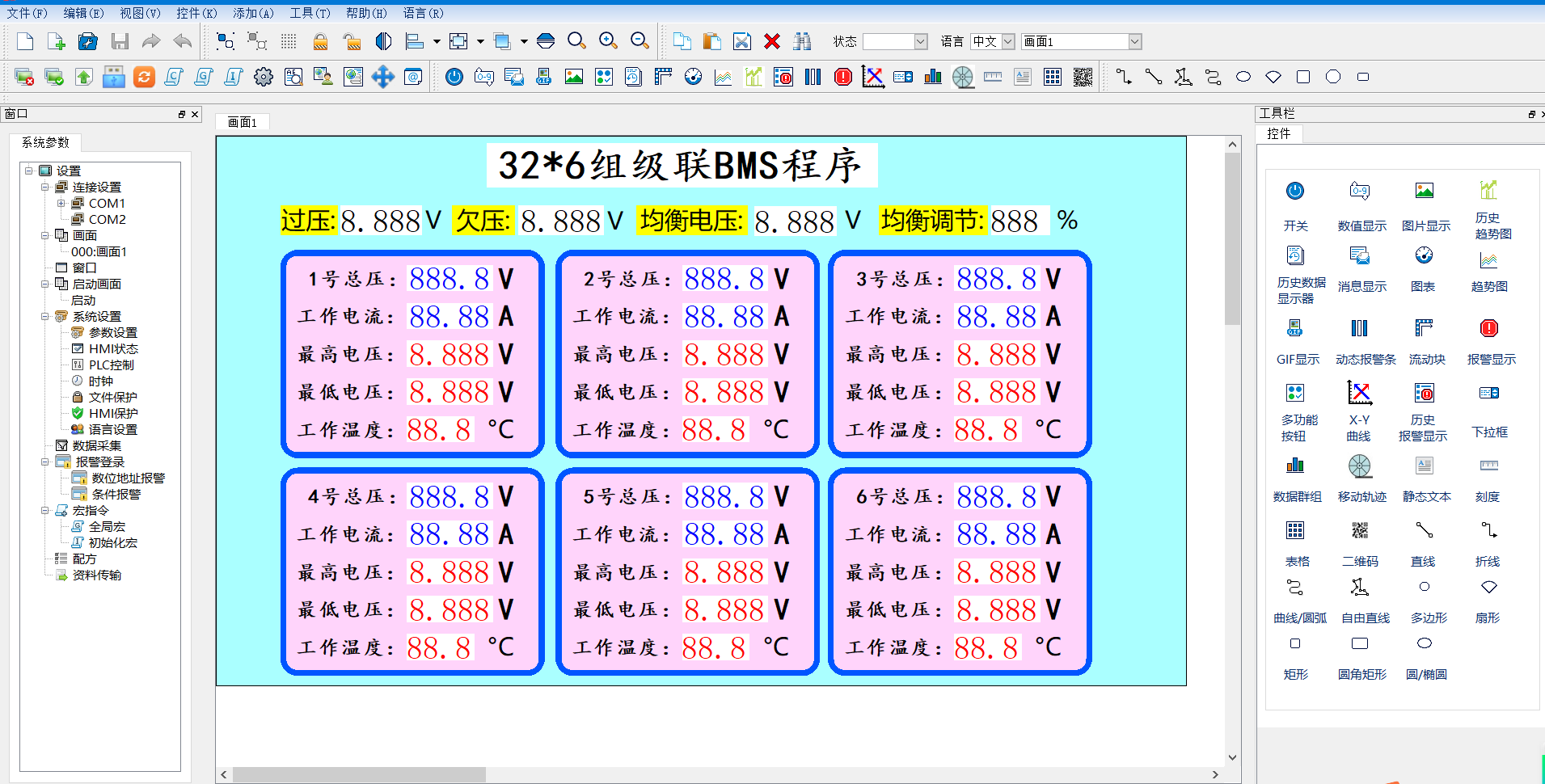Select the 静态文本 static text control
This screenshot has height=784, width=1545.
coord(1425,477)
